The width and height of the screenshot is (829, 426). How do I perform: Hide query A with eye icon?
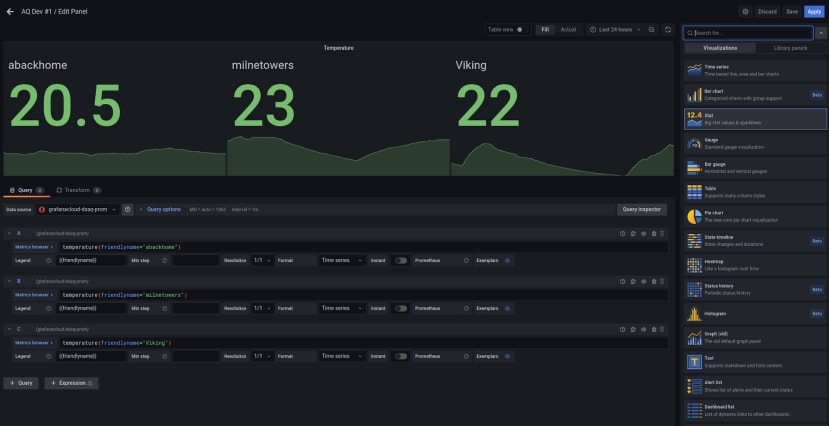click(x=643, y=233)
